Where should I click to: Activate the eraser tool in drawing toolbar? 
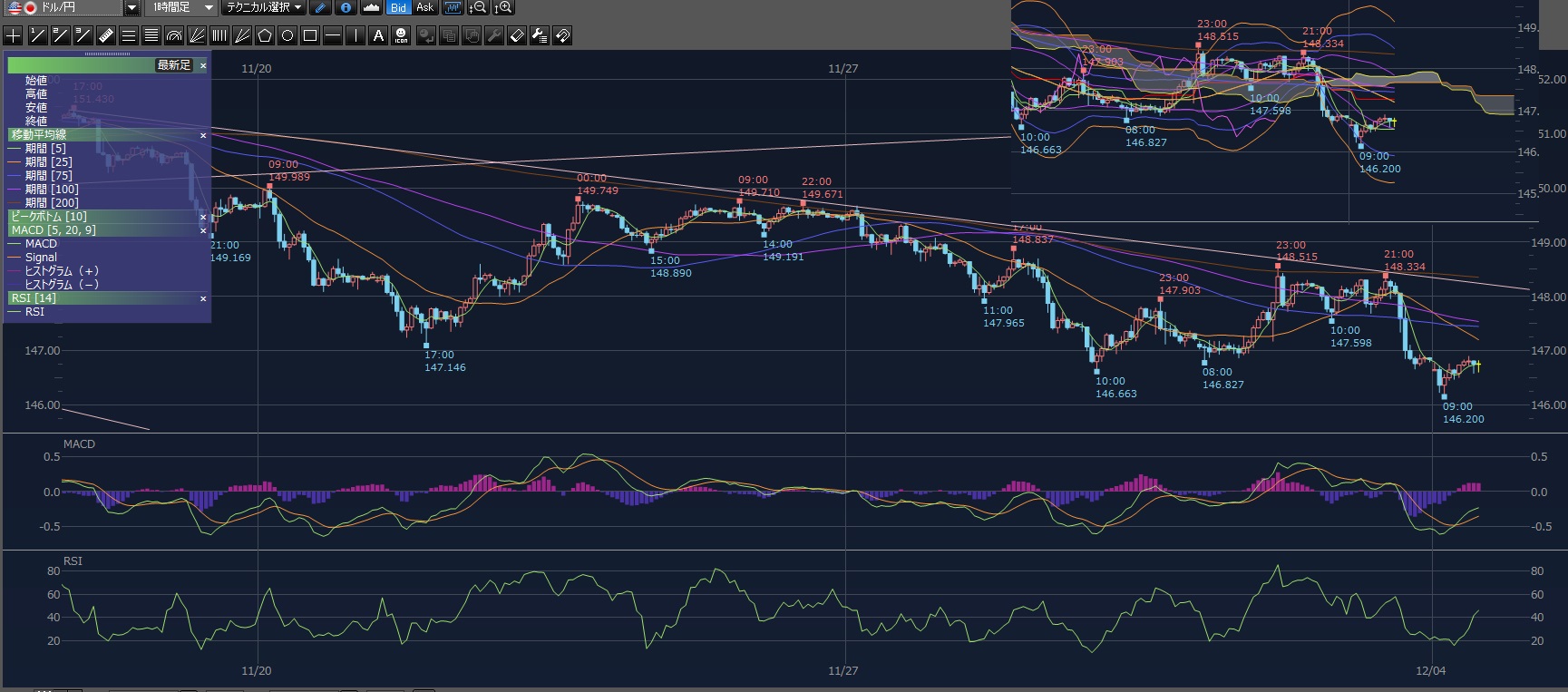point(517,36)
